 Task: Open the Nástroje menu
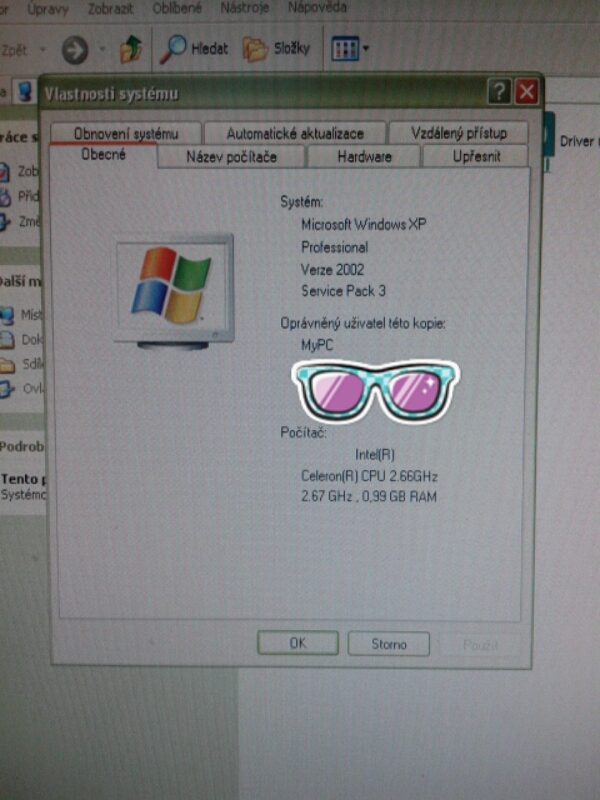click(244, 8)
